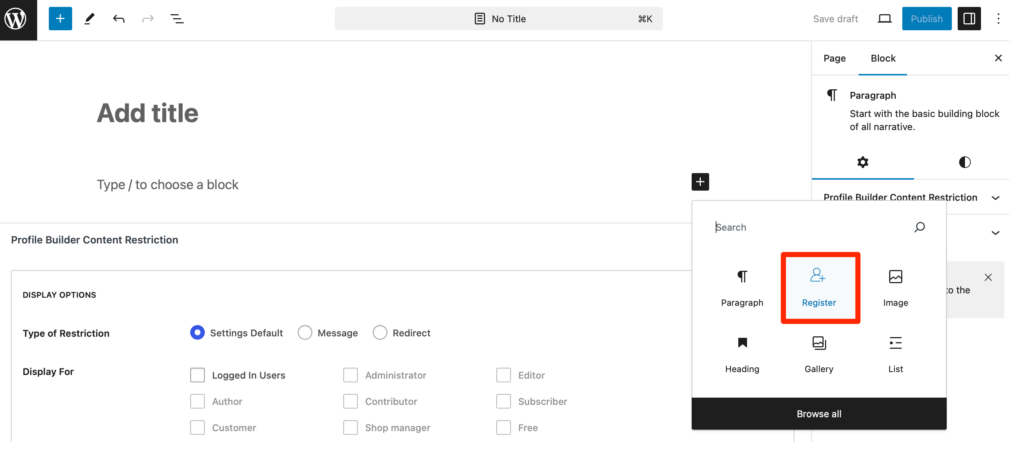
Task: Check the Subscriber checkbox
Action: pos(504,402)
